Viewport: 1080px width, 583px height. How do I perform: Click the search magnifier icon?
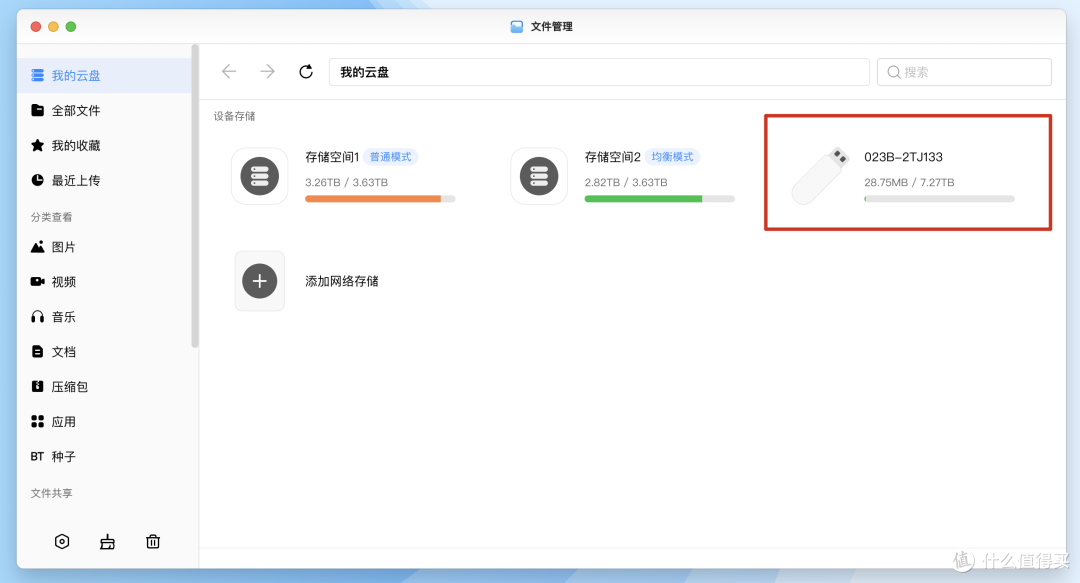(x=893, y=72)
